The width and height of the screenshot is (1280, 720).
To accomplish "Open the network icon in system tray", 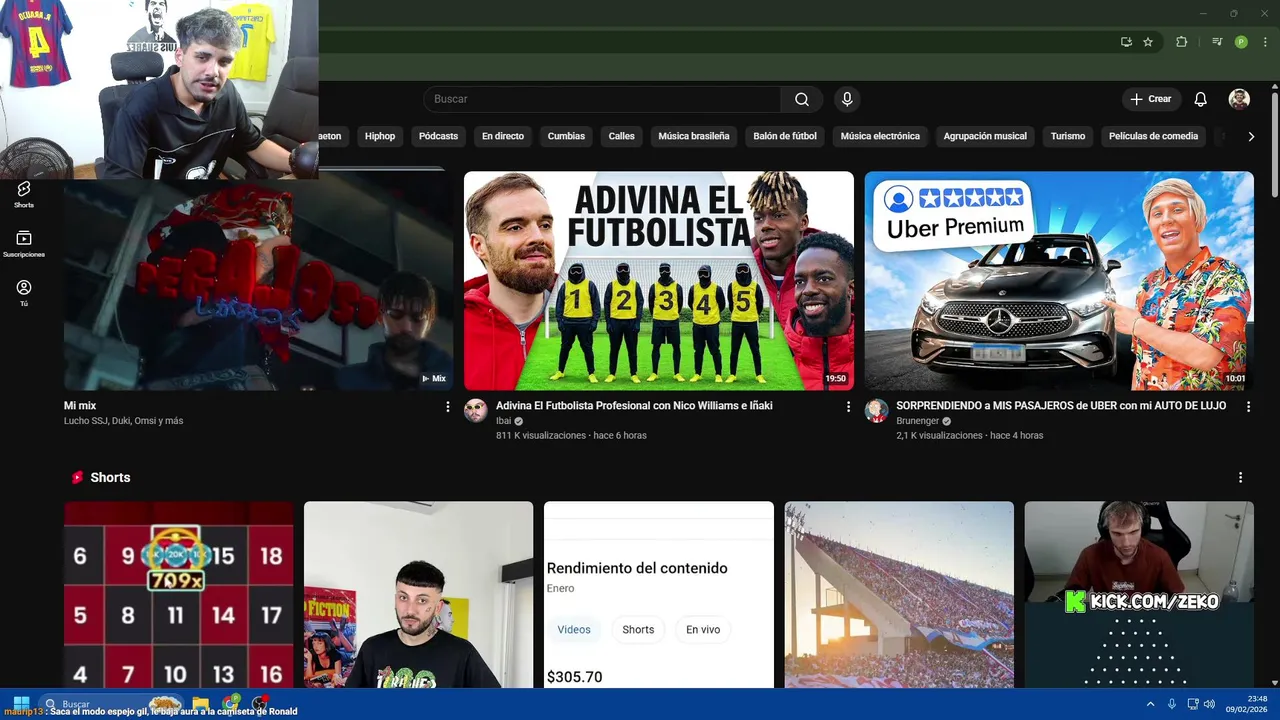I will pos(1193,704).
